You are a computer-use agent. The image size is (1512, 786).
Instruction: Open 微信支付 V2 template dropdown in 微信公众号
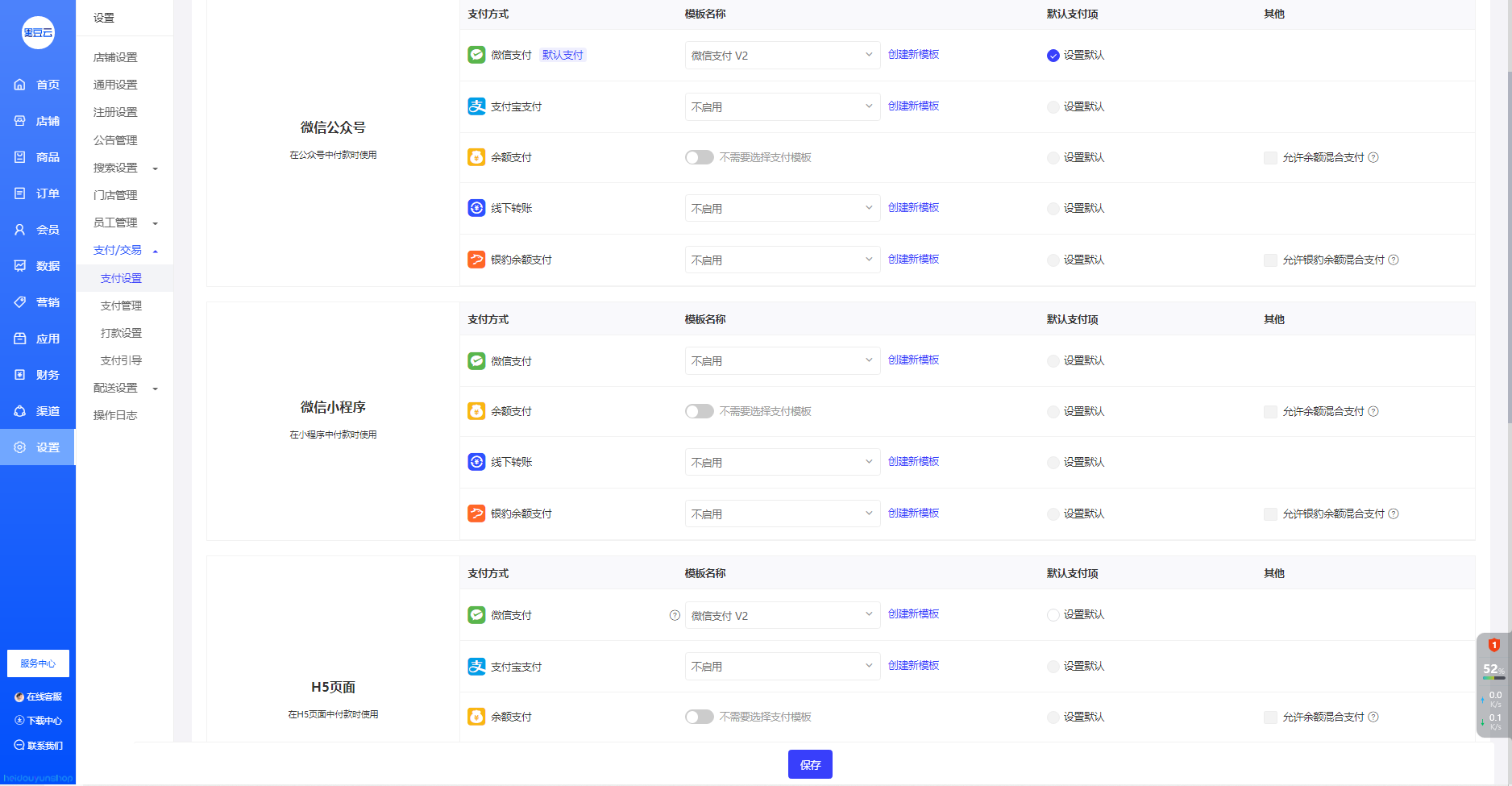pos(782,55)
